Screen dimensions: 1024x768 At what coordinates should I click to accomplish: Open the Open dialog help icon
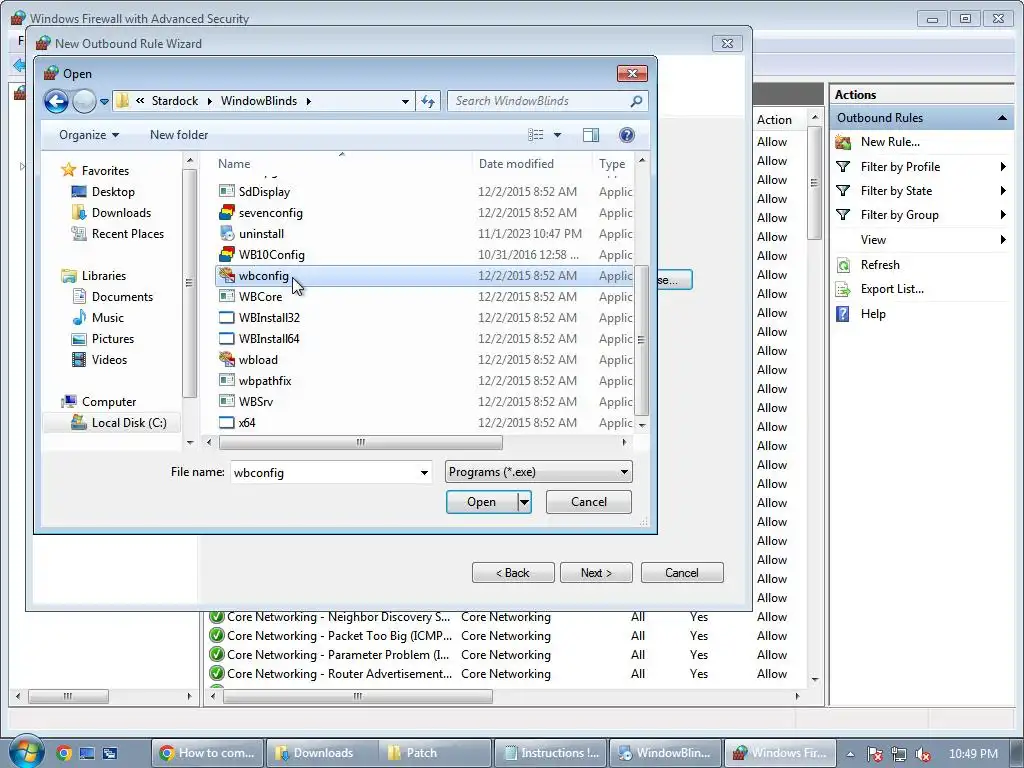pyautogui.click(x=626, y=135)
